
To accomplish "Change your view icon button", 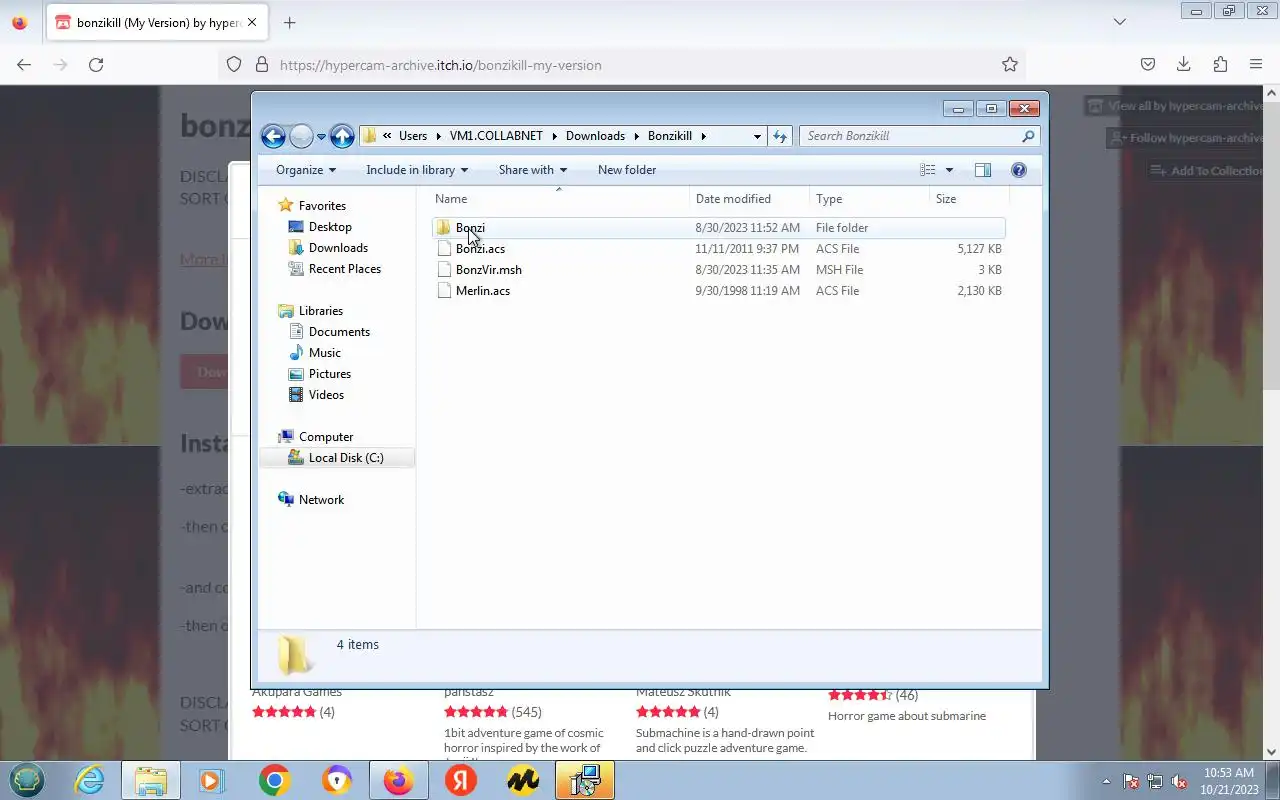I will pos(928,170).
